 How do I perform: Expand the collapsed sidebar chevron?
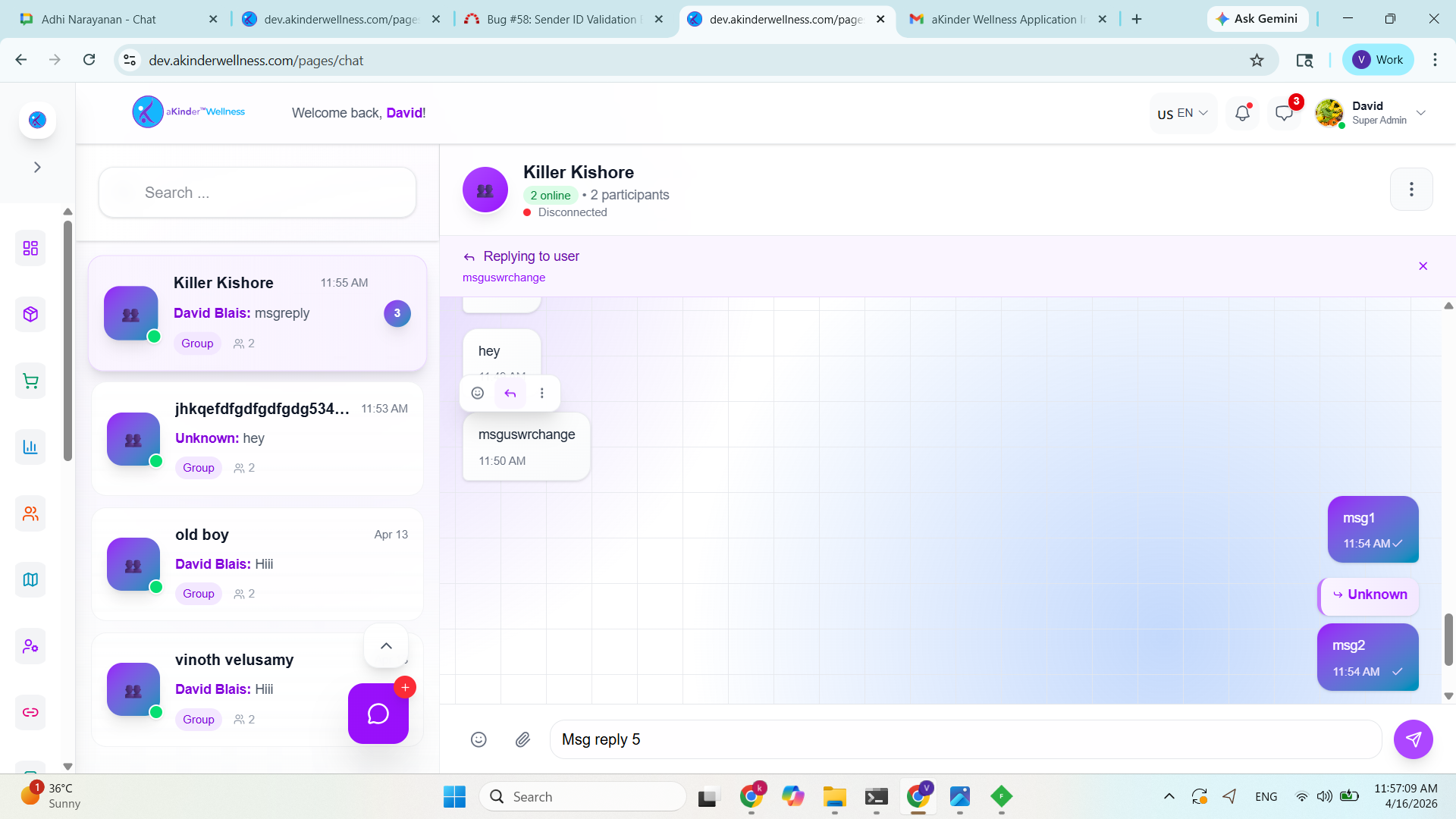click(x=37, y=167)
